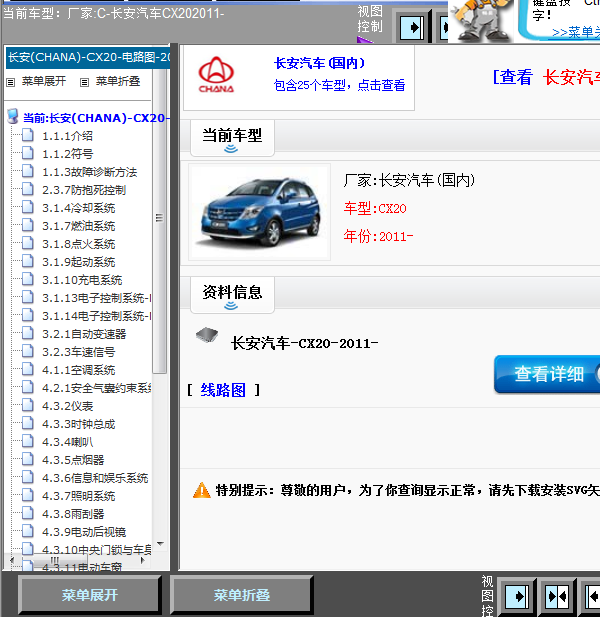This screenshot has height=617, width=600.
Task: Open 4.3.4喇叭 item
Action: click(67, 442)
